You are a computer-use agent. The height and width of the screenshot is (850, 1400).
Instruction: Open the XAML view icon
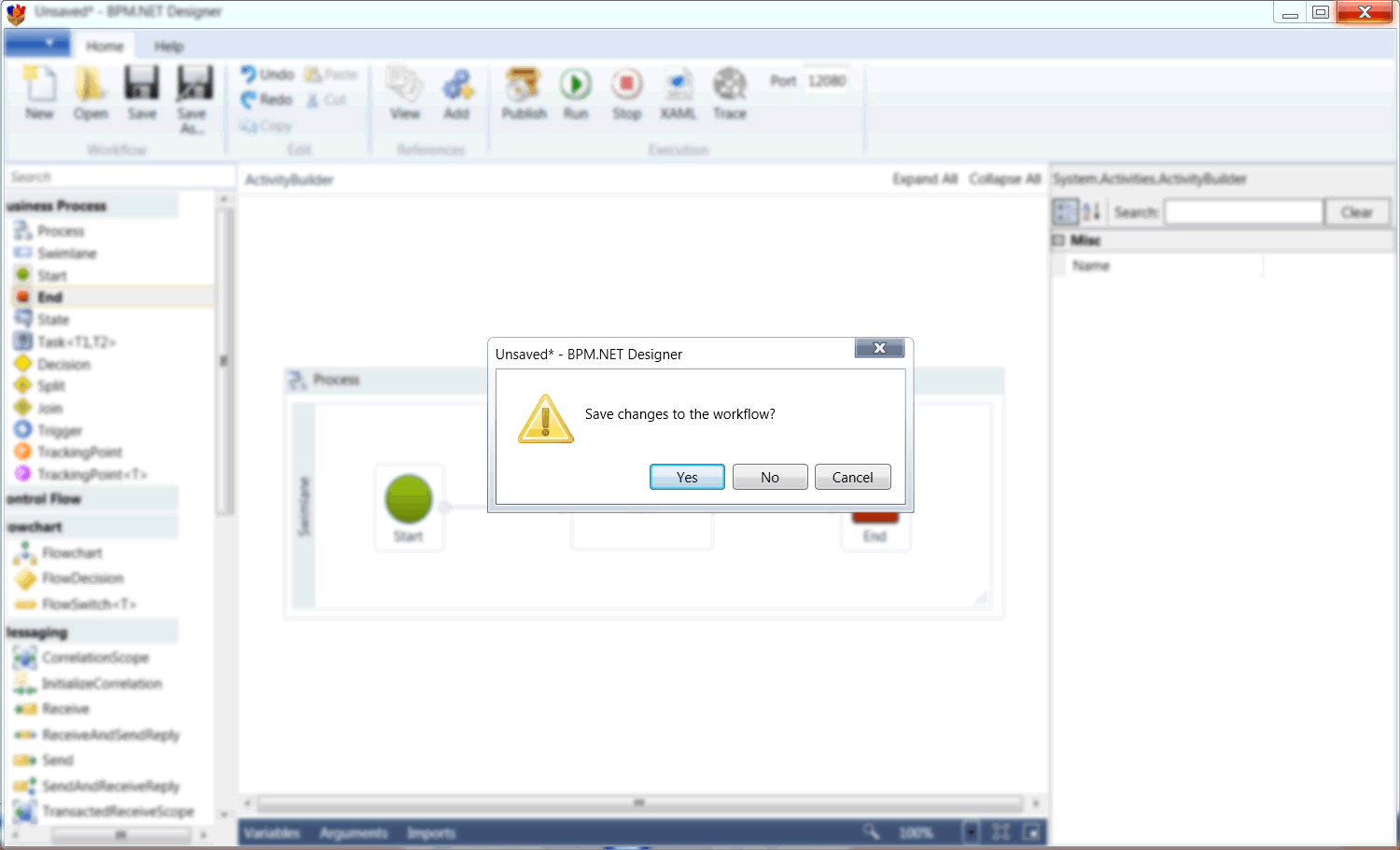(x=679, y=86)
